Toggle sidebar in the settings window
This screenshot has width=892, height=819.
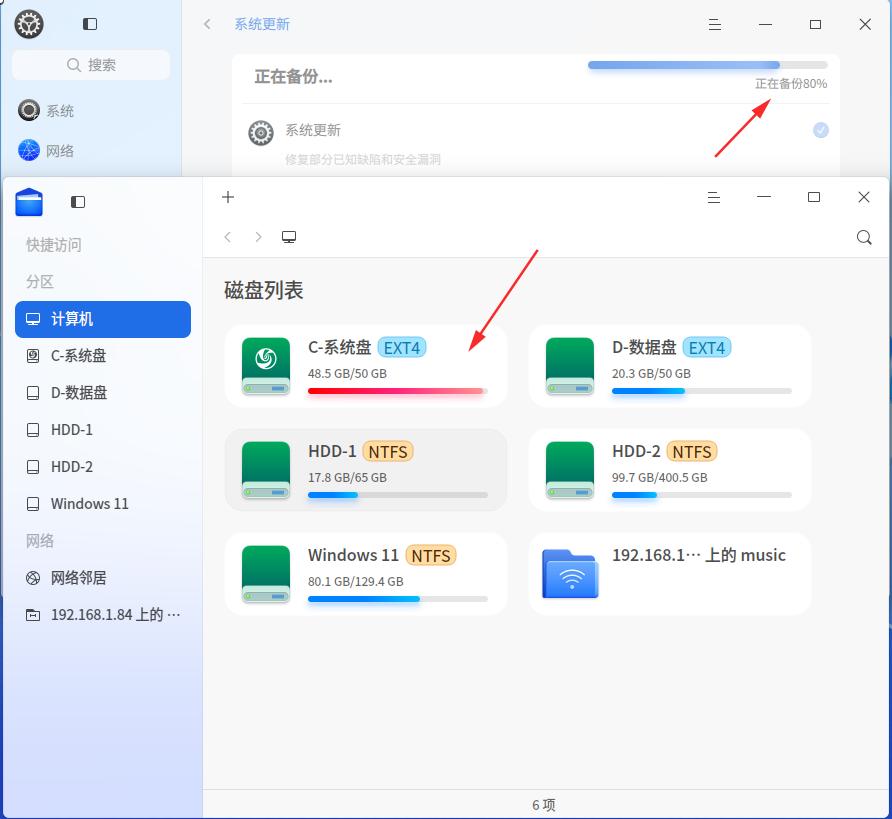click(90, 24)
